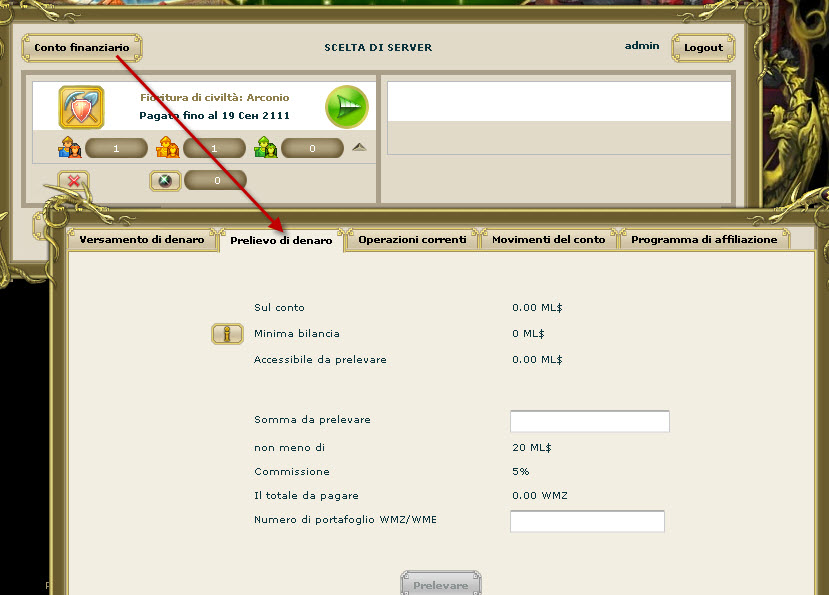The height and width of the screenshot is (595, 829).
Task: Click the Il totale da pagare label
Action: 306,496
